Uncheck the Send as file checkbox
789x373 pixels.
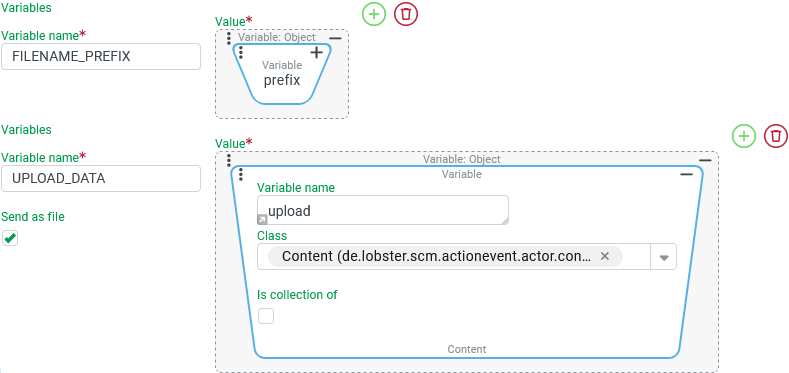point(10,238)
